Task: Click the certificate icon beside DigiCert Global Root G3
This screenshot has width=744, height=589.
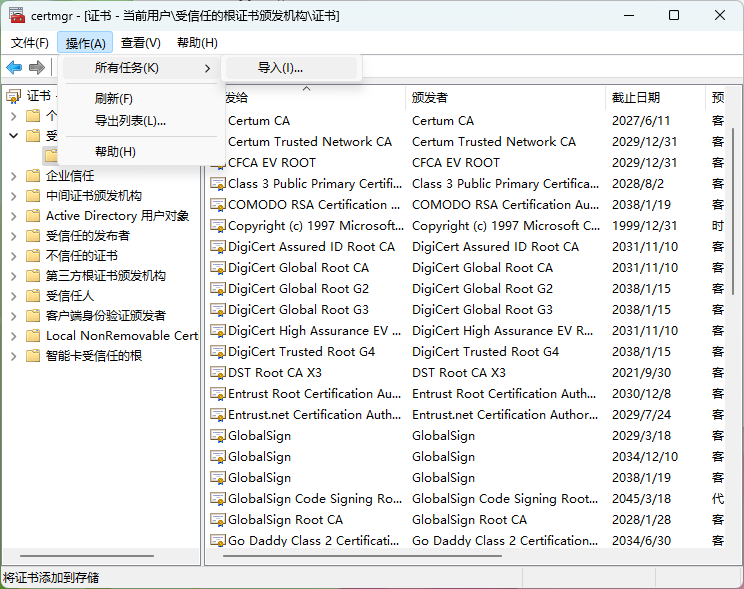Action: 218,309
